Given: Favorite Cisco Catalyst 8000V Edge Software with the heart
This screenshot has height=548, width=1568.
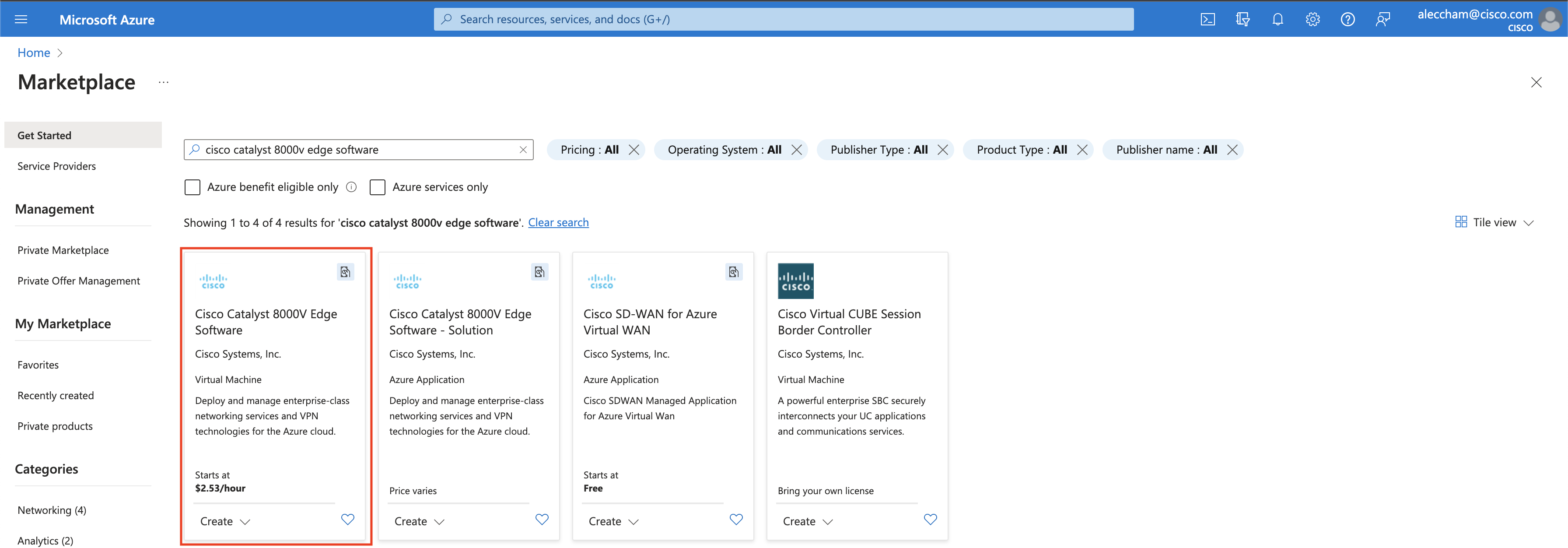Looking at the screenshot, I should 347,520.
